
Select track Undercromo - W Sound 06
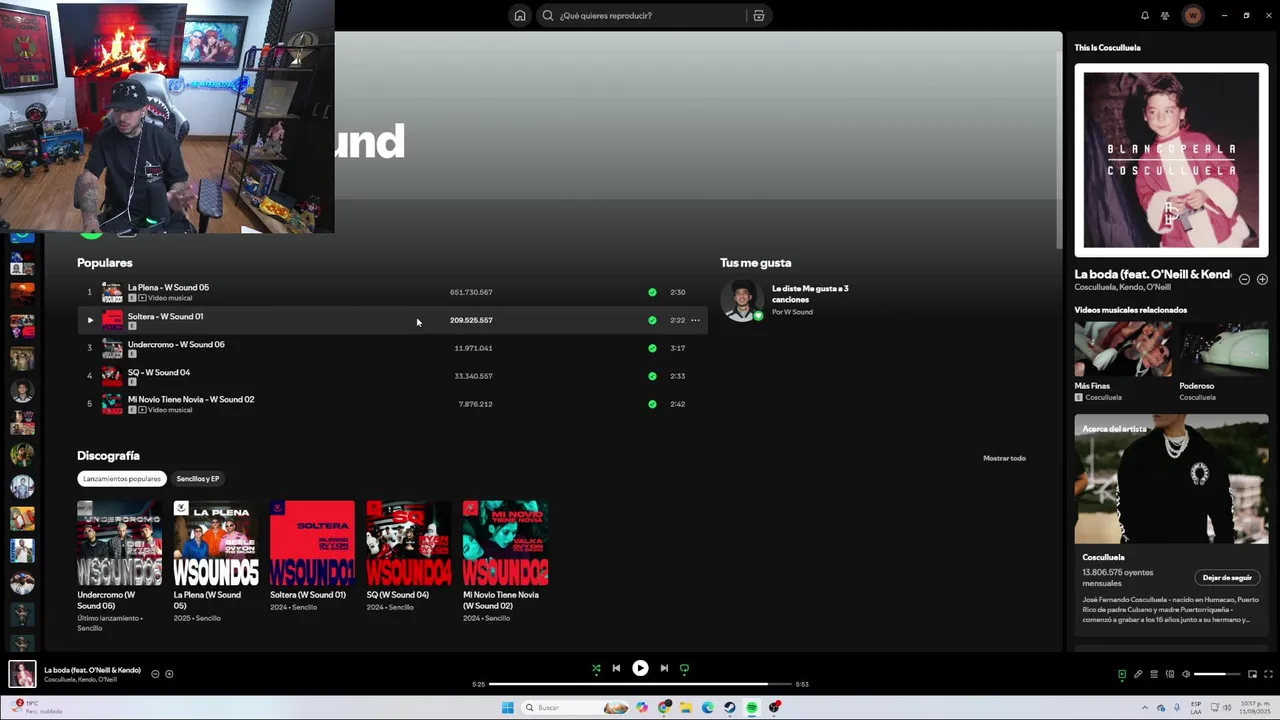(176, 344)
